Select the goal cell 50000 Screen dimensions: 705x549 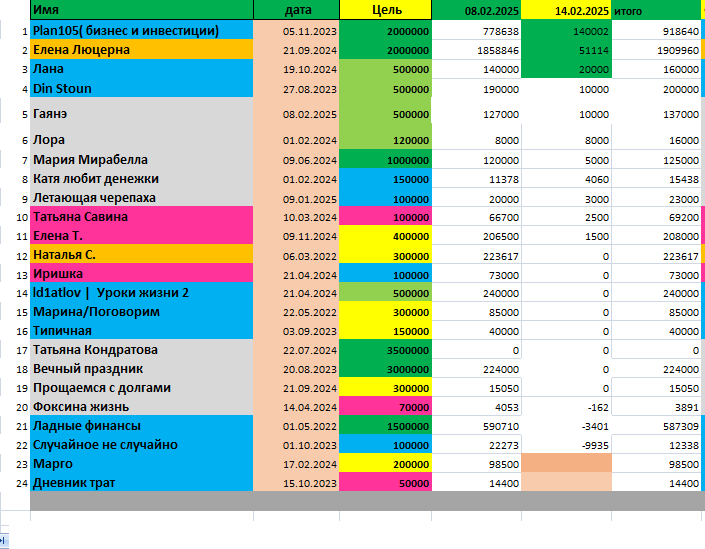[385, 482]
